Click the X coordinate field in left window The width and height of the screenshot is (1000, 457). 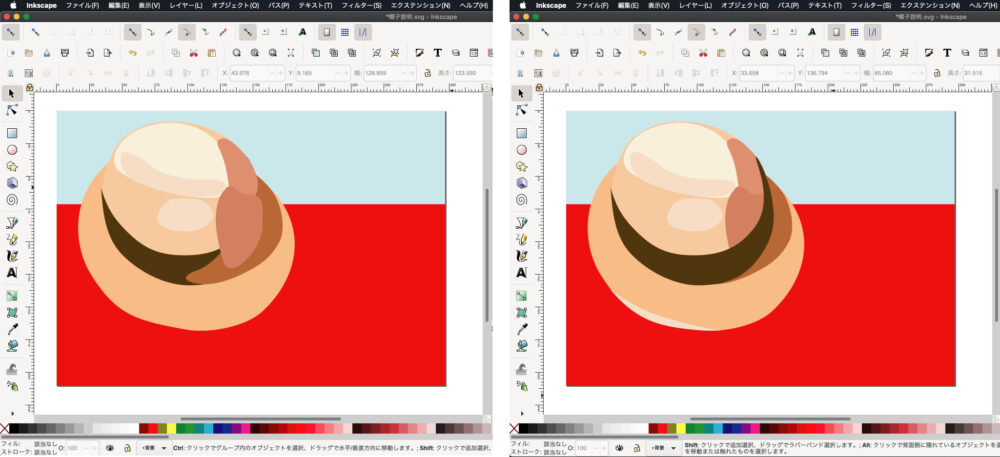[243, 72]
